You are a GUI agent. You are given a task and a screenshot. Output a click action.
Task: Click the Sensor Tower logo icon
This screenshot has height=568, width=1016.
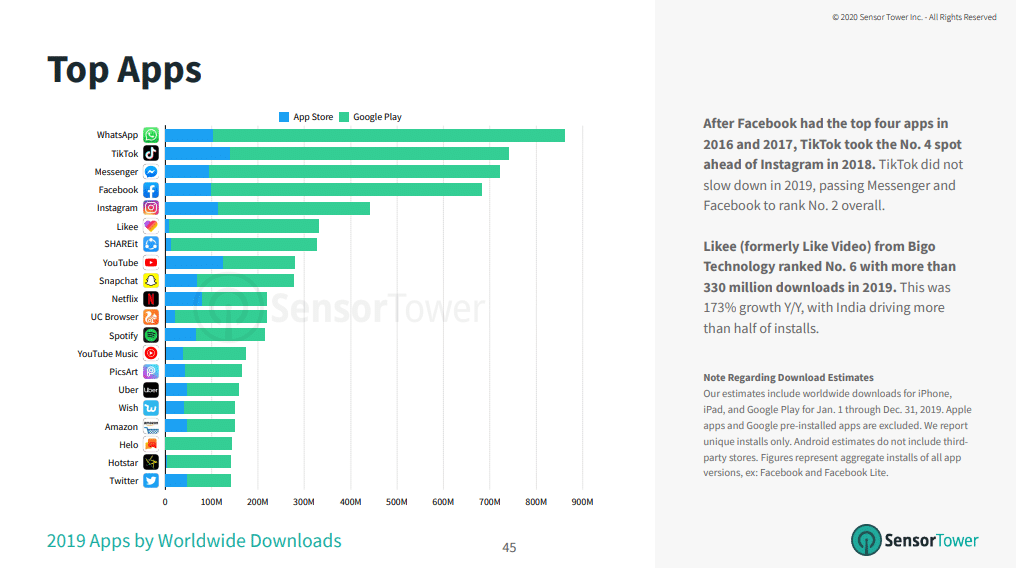(x=866, y=540)
